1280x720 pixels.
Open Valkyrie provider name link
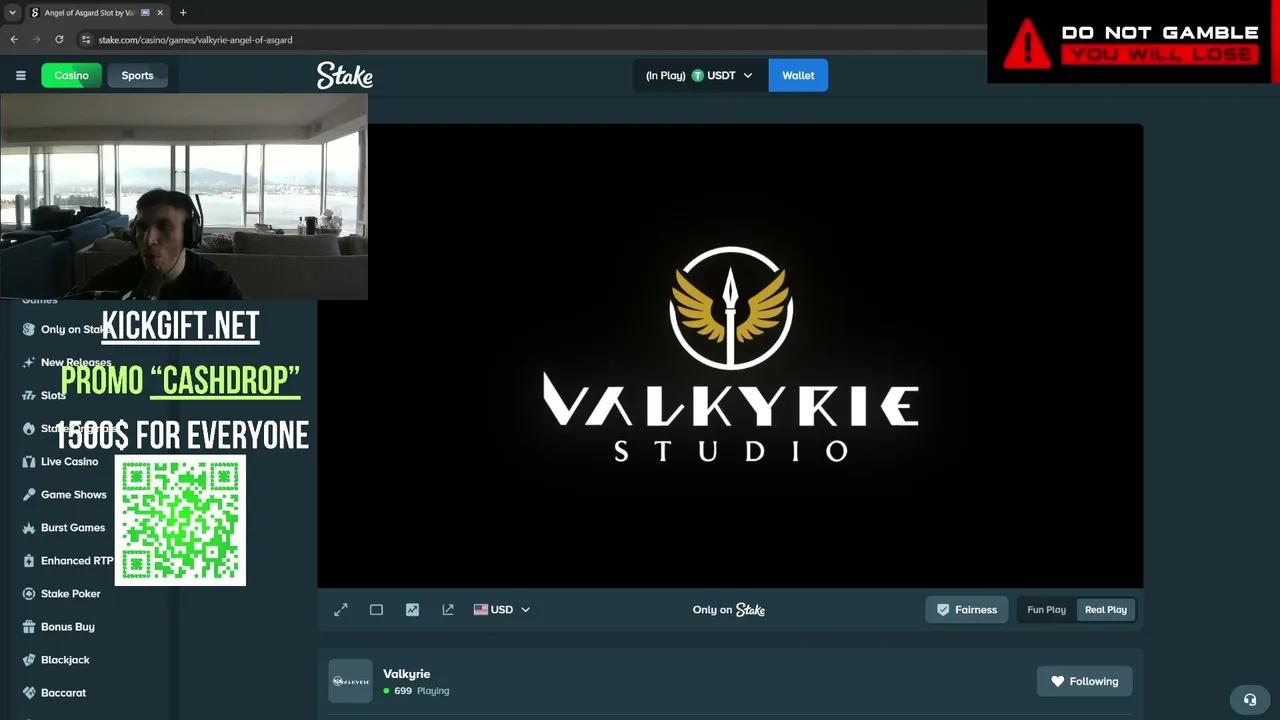click(x=406, y=673)
